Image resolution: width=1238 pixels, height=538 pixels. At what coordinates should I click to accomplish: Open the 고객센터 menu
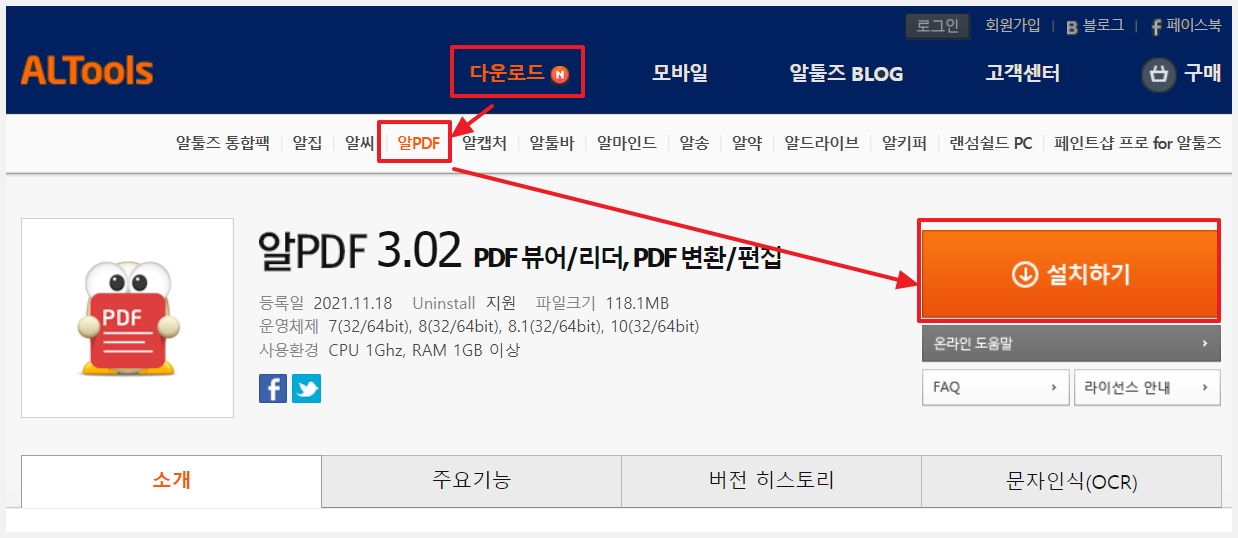[x=1022, y=73]
